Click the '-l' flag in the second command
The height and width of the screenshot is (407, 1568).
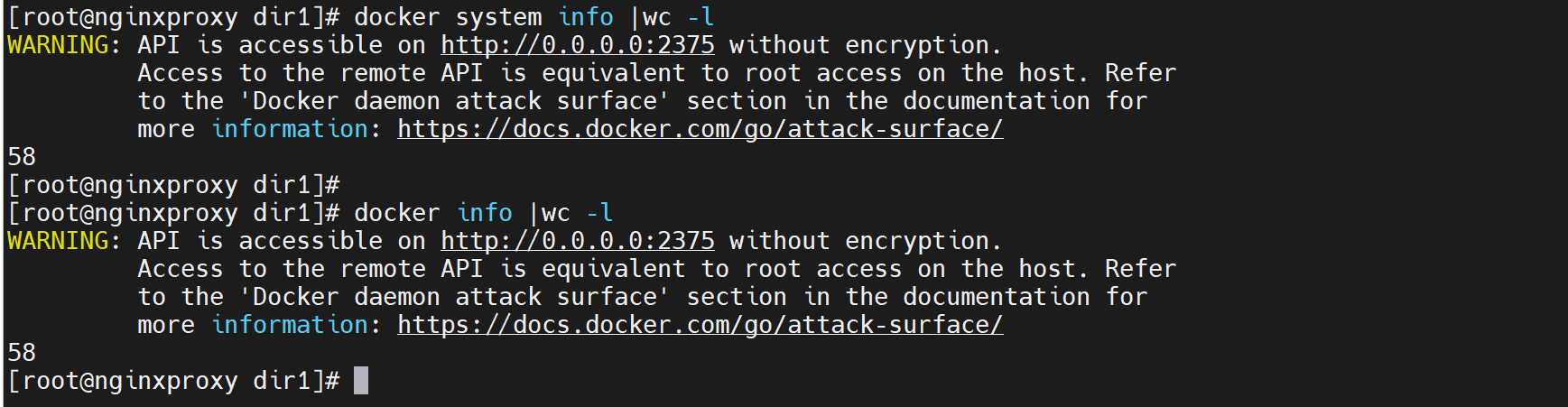click(599, 213)
